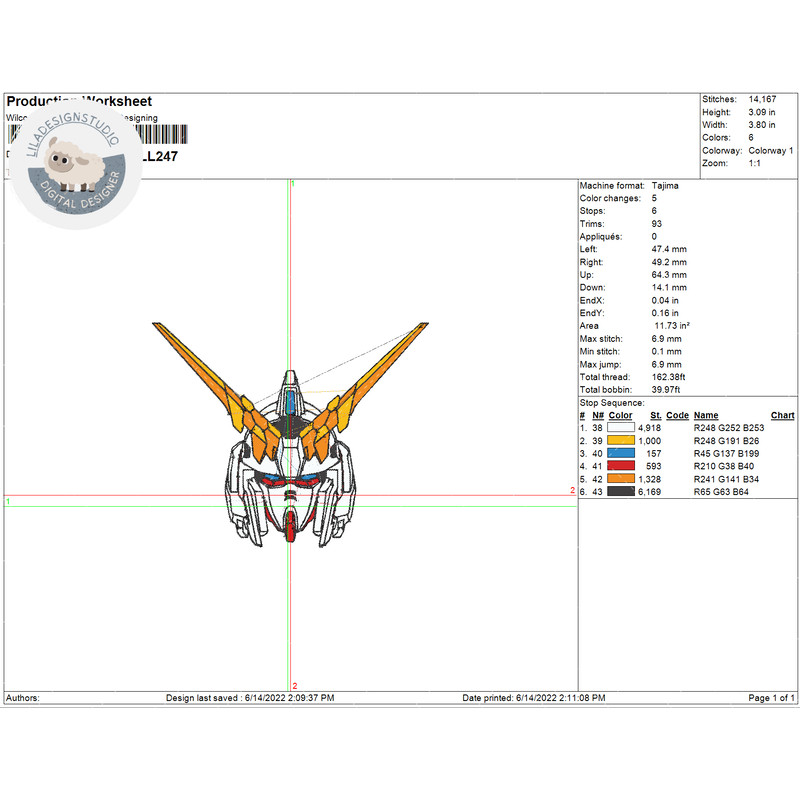Image resolution: width=800 pixels, height=800 pixels.
Task: Sort by the St. column header
Action: click(x=657, y=413)
